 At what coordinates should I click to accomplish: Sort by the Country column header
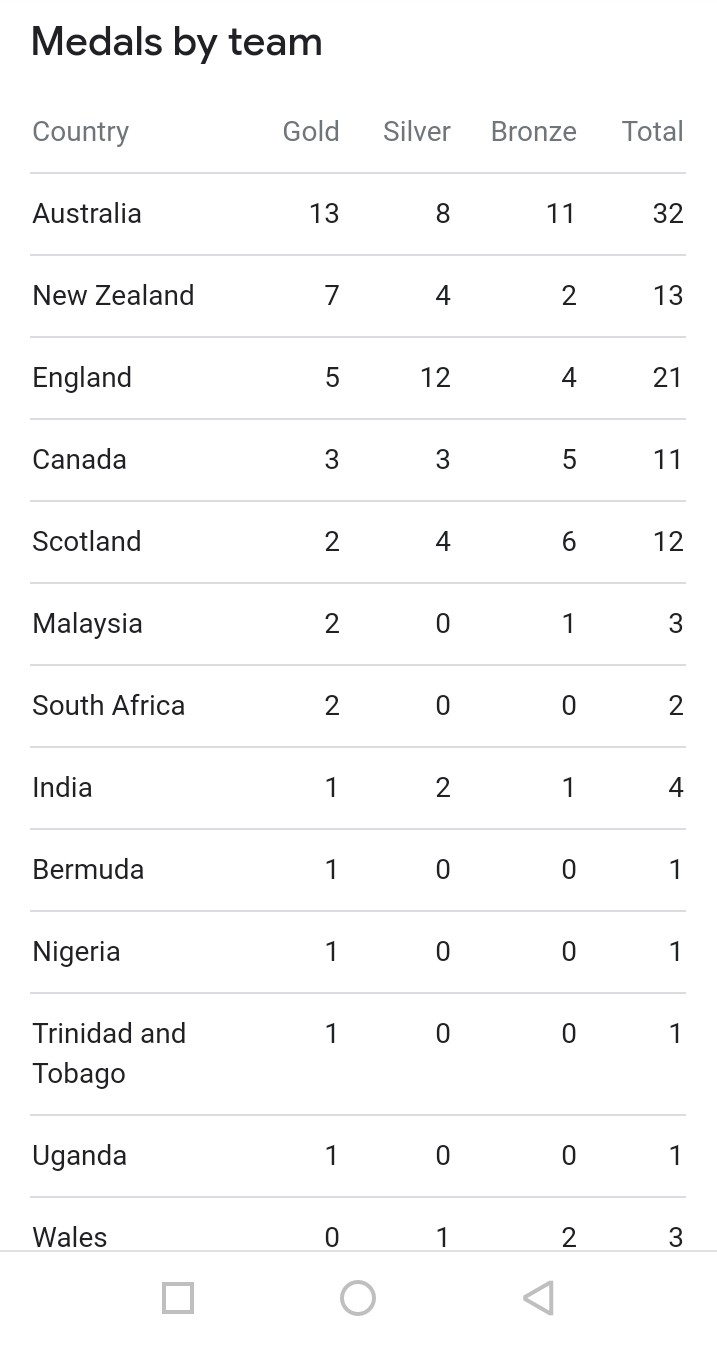[x=80, y=131]
